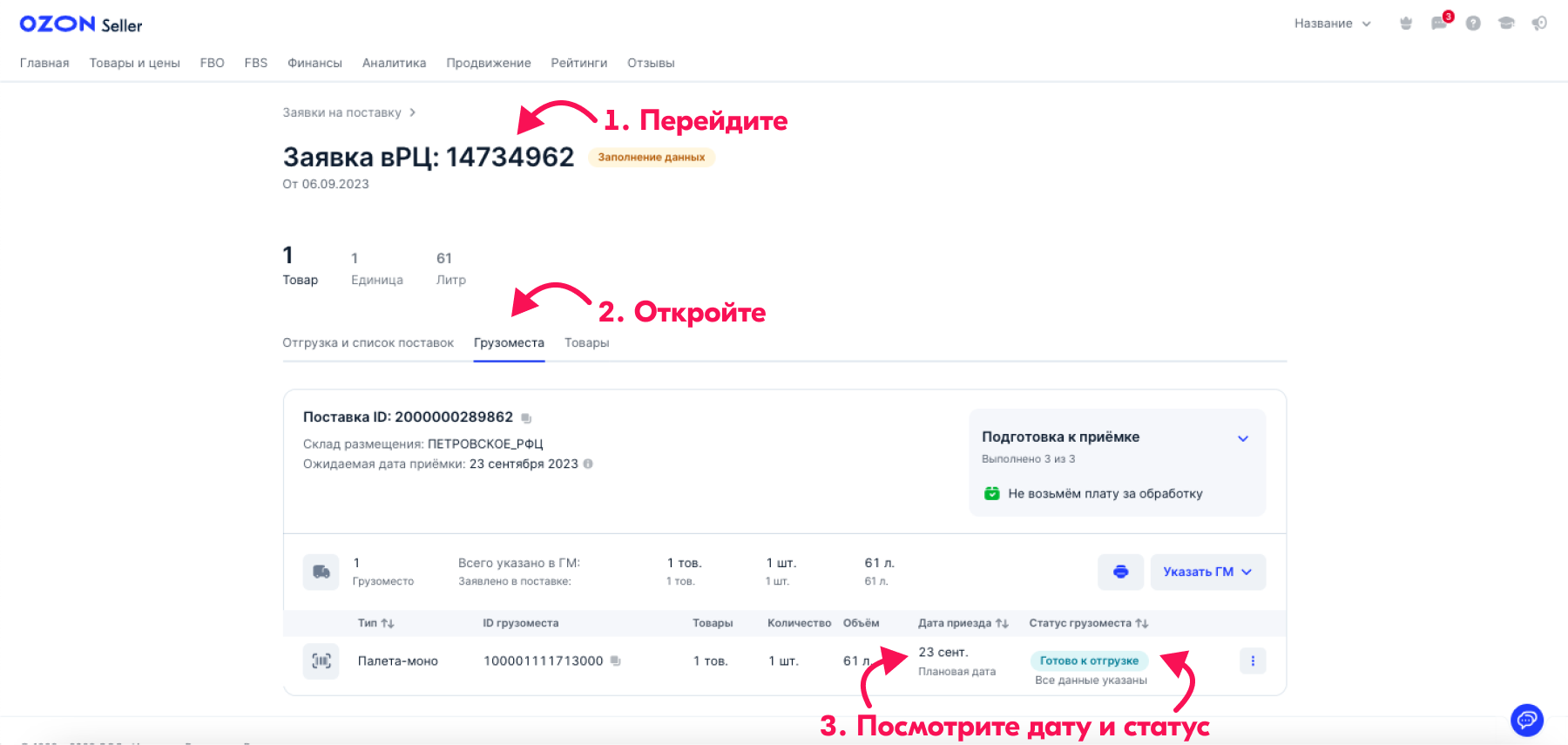This screenshot has height=745, width=1568.
Task: Click the Заявка вРЦ: 14734962 heading
Action: click(429, 157)
